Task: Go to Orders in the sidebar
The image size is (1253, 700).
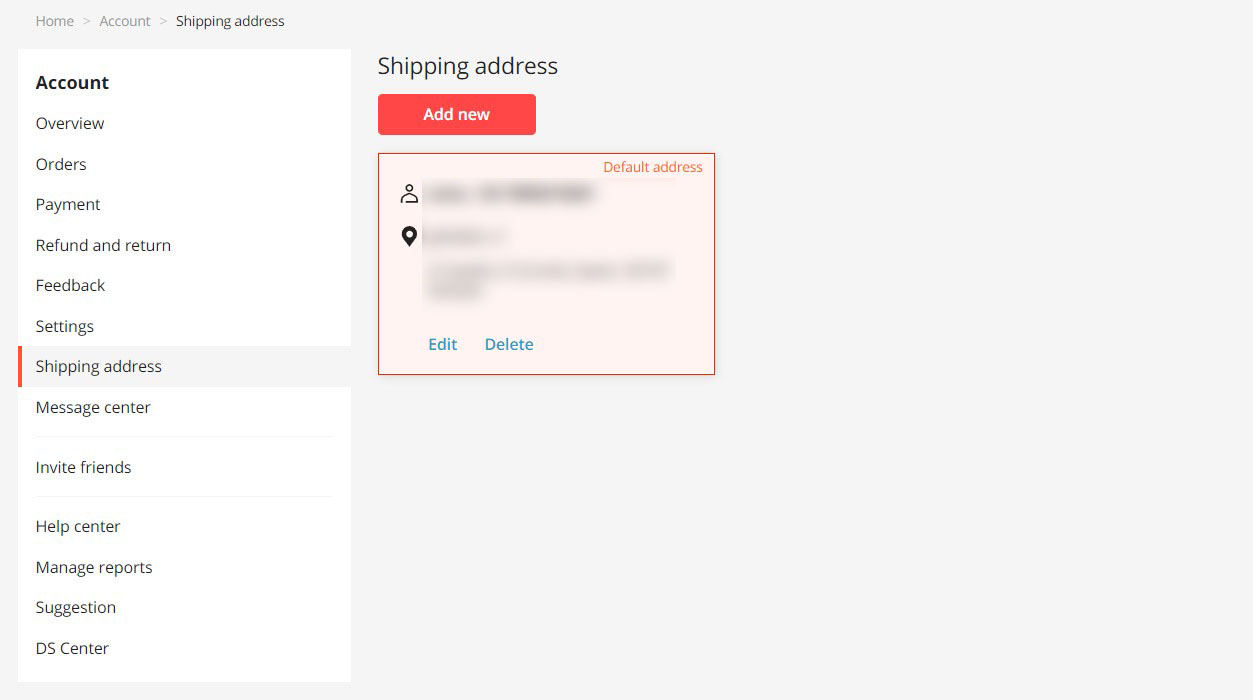Action: point(61,164)
